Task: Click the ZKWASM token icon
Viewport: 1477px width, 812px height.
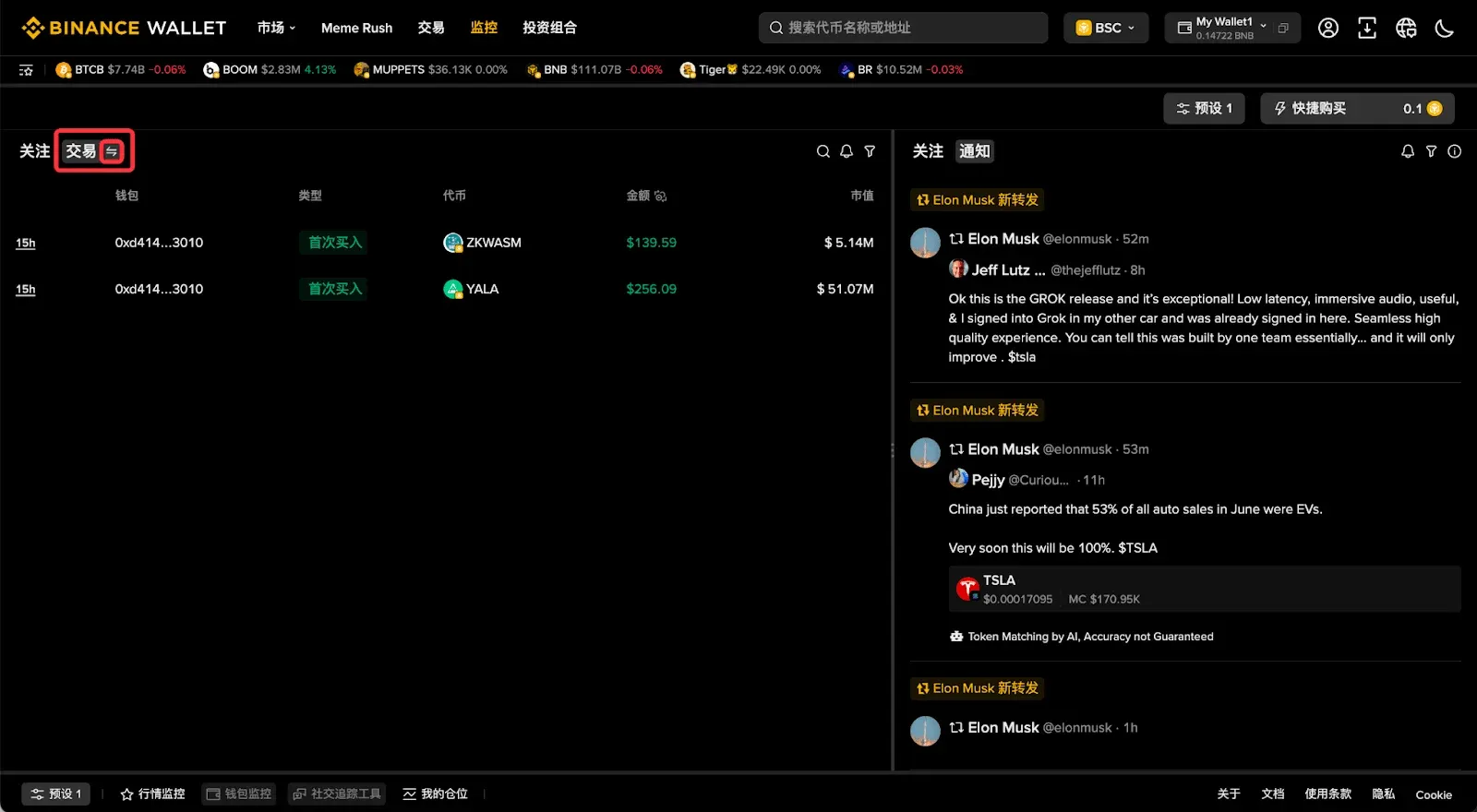Action: [453, 243]
